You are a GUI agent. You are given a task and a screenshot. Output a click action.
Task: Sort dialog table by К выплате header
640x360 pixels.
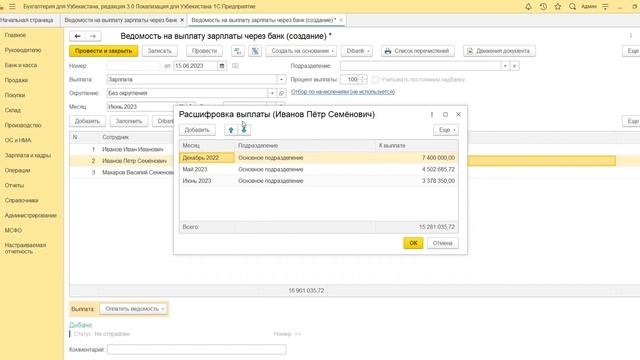pyautogui.click(x=417, y=145)
